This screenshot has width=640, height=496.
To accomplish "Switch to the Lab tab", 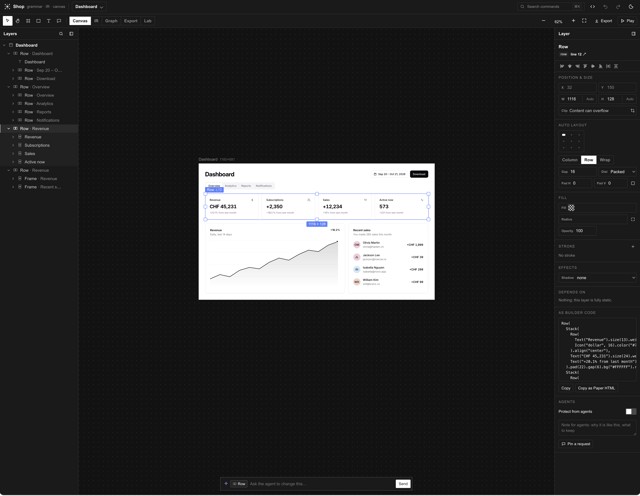I will coord(148,21).
